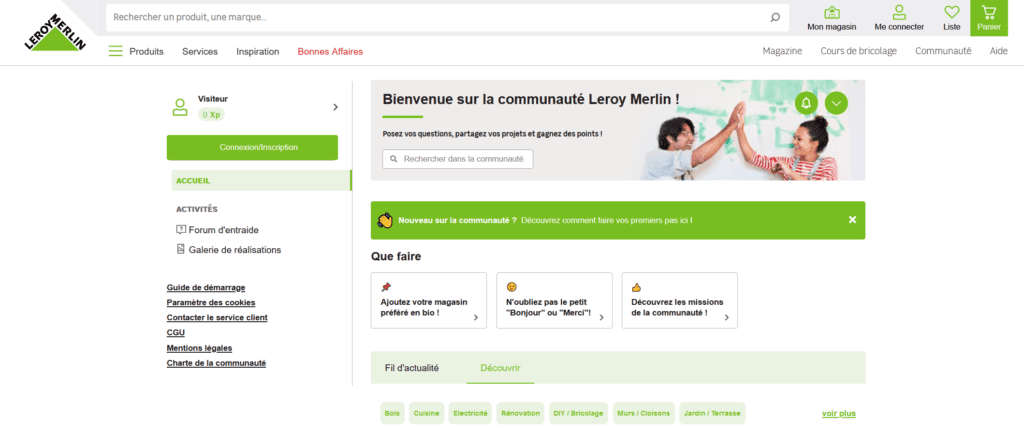This screenshot has height=434, width=1024.
Task: Open arrow on Découvrez les missions card
Action: coord(726,318)
